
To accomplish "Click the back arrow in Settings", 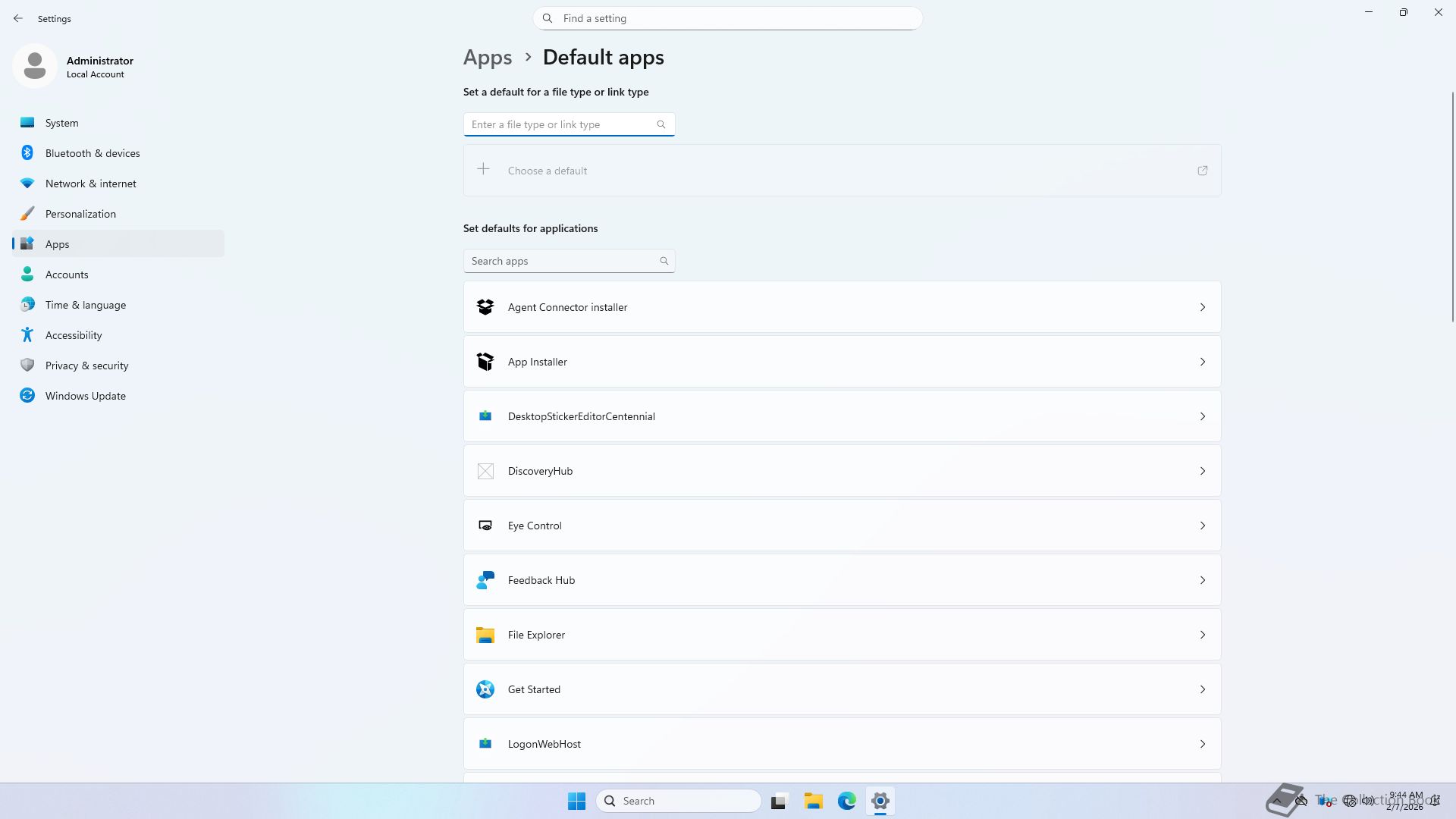I will (x=18, y=18).
